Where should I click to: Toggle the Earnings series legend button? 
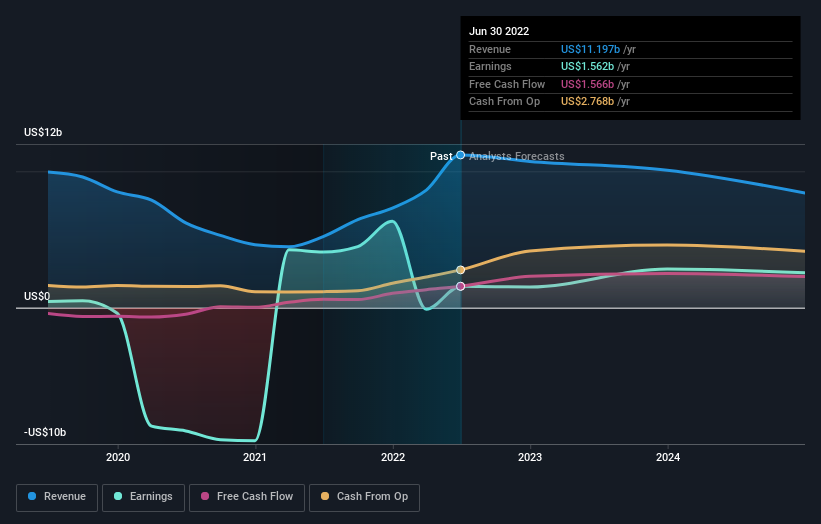(143, 497)
